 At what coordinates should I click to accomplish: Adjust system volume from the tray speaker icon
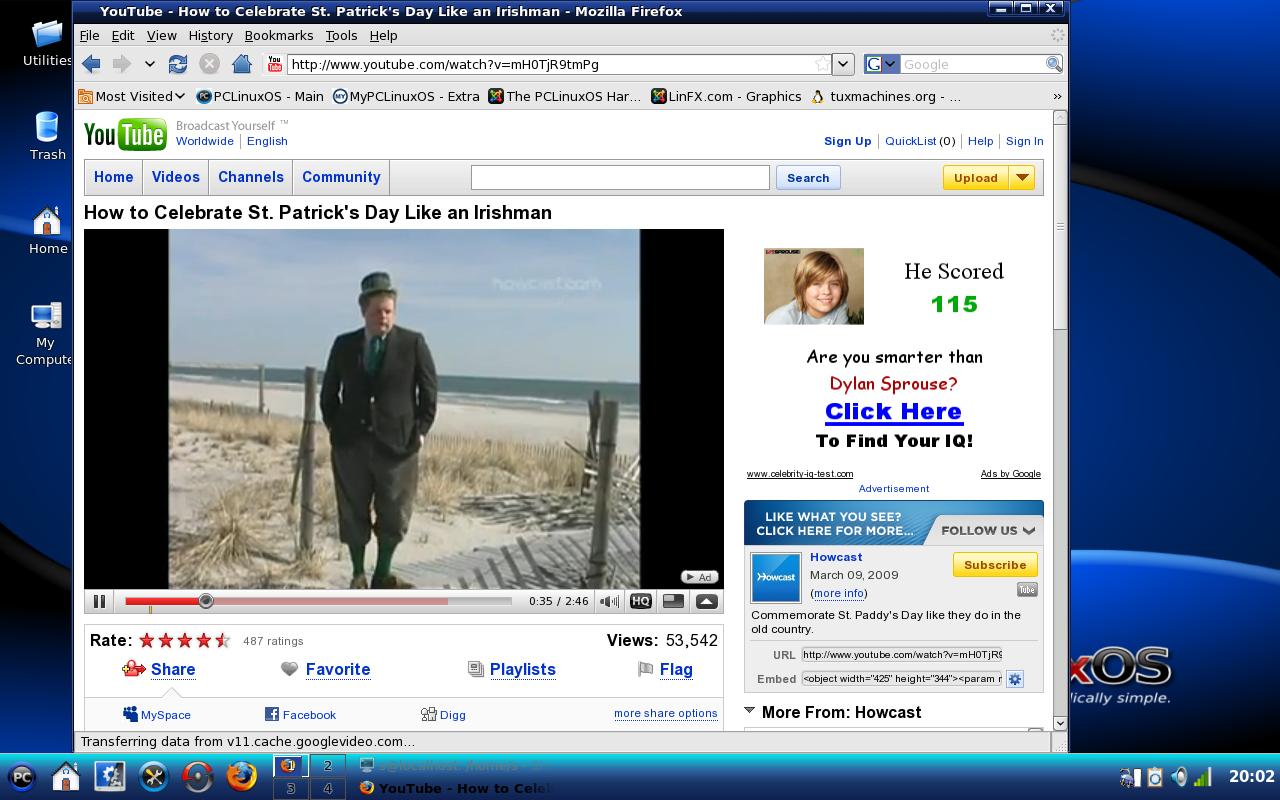point(1180,777)
